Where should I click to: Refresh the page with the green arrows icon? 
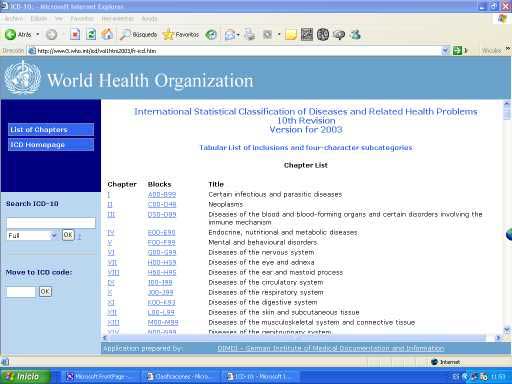tap(91, 34)
